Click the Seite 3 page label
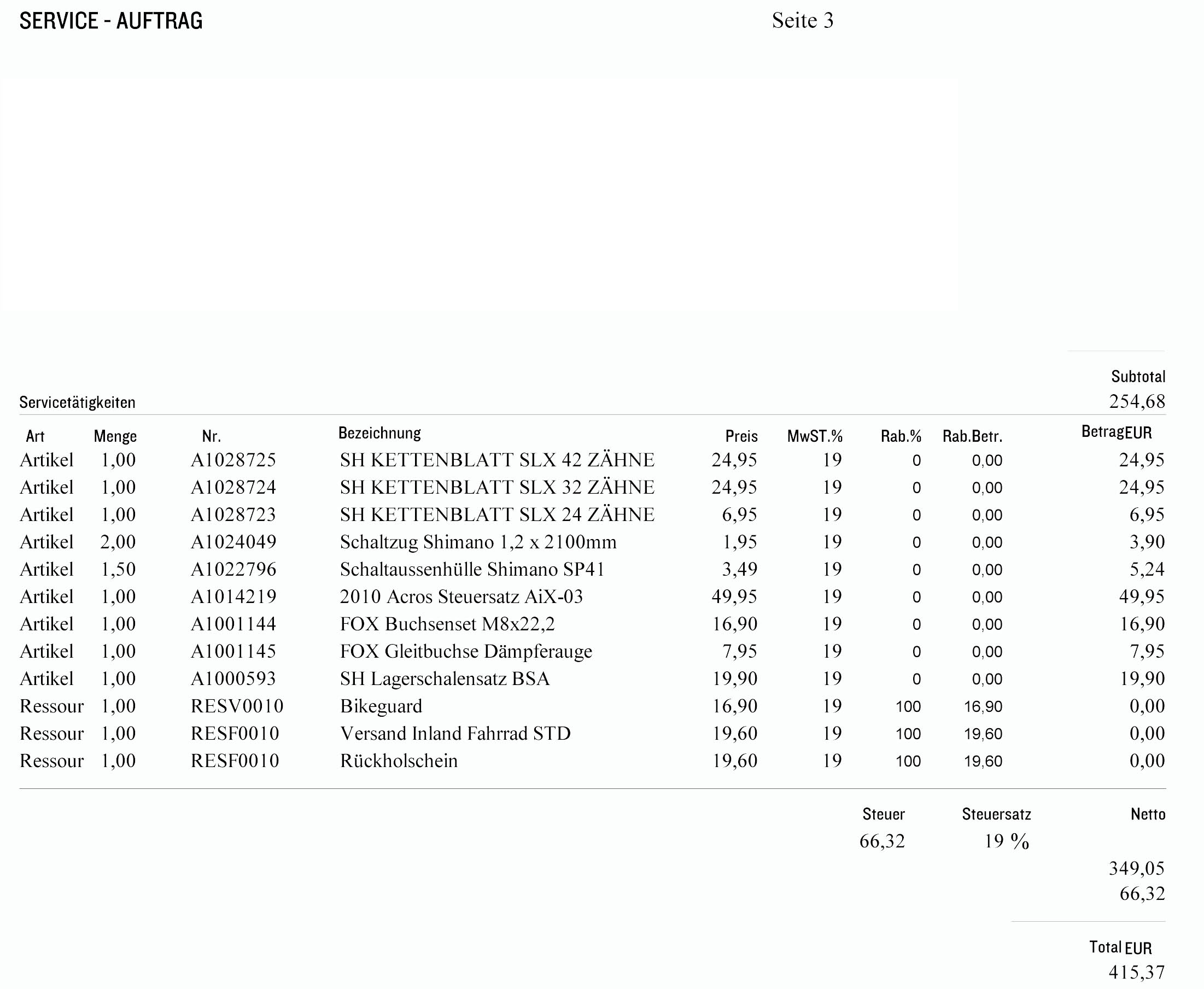Screen dimensions: 1204x989 (802, 21)
